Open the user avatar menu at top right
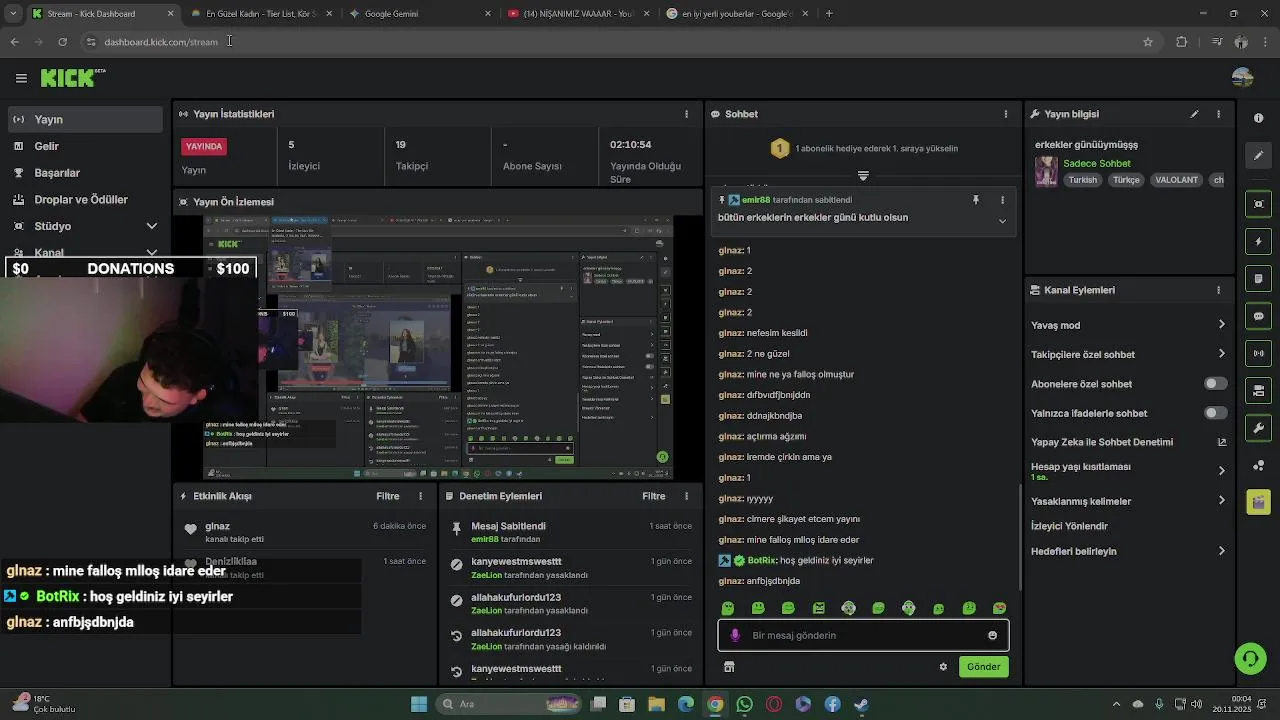 click(1243, 78)
